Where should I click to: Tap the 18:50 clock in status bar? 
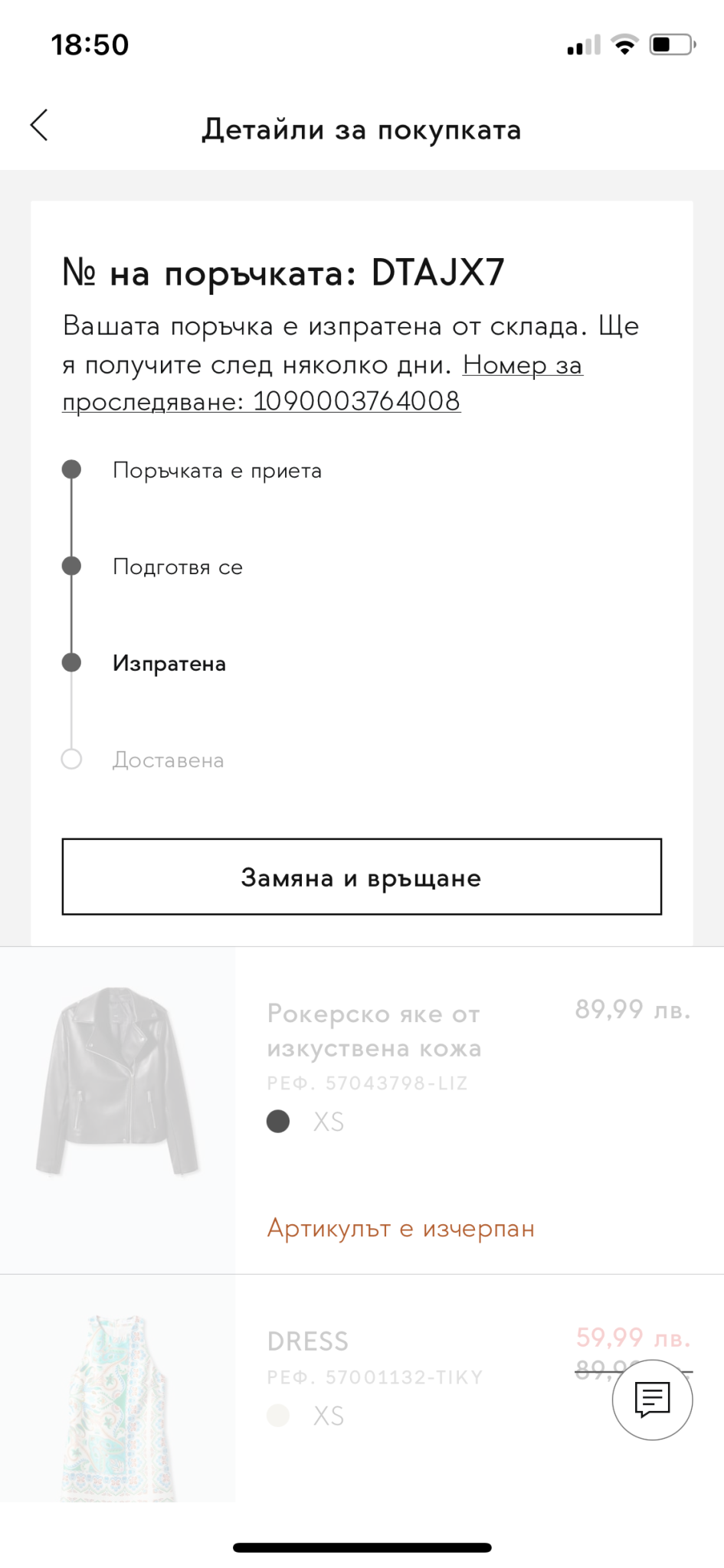[x=90, y=45]
